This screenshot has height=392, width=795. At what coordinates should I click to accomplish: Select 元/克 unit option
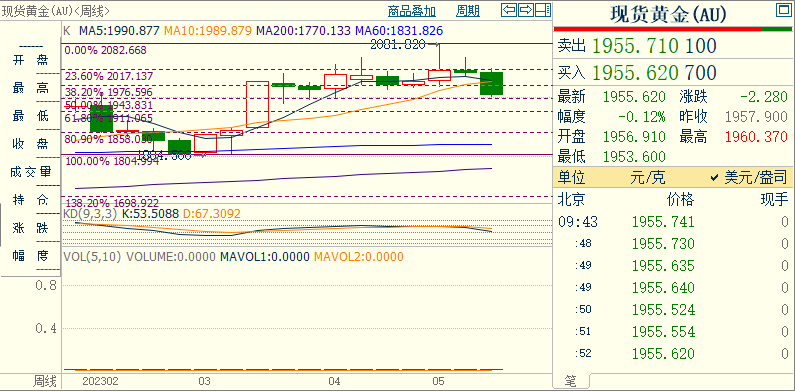pos(647,177)
